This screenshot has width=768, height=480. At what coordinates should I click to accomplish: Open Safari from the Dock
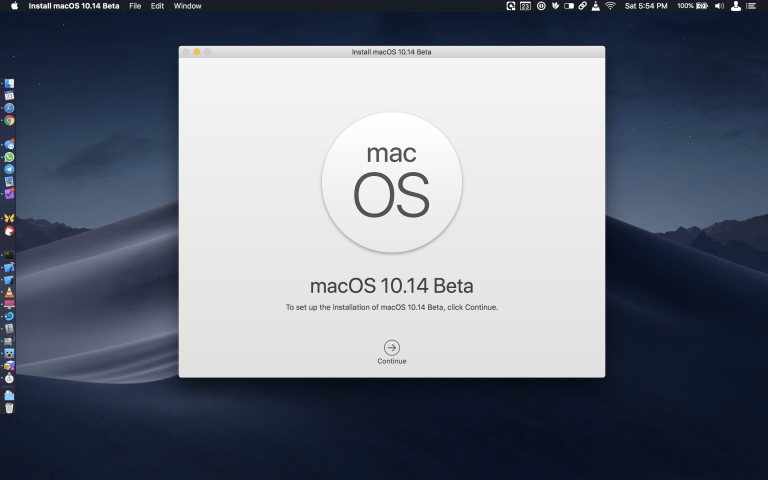point(9,108)
